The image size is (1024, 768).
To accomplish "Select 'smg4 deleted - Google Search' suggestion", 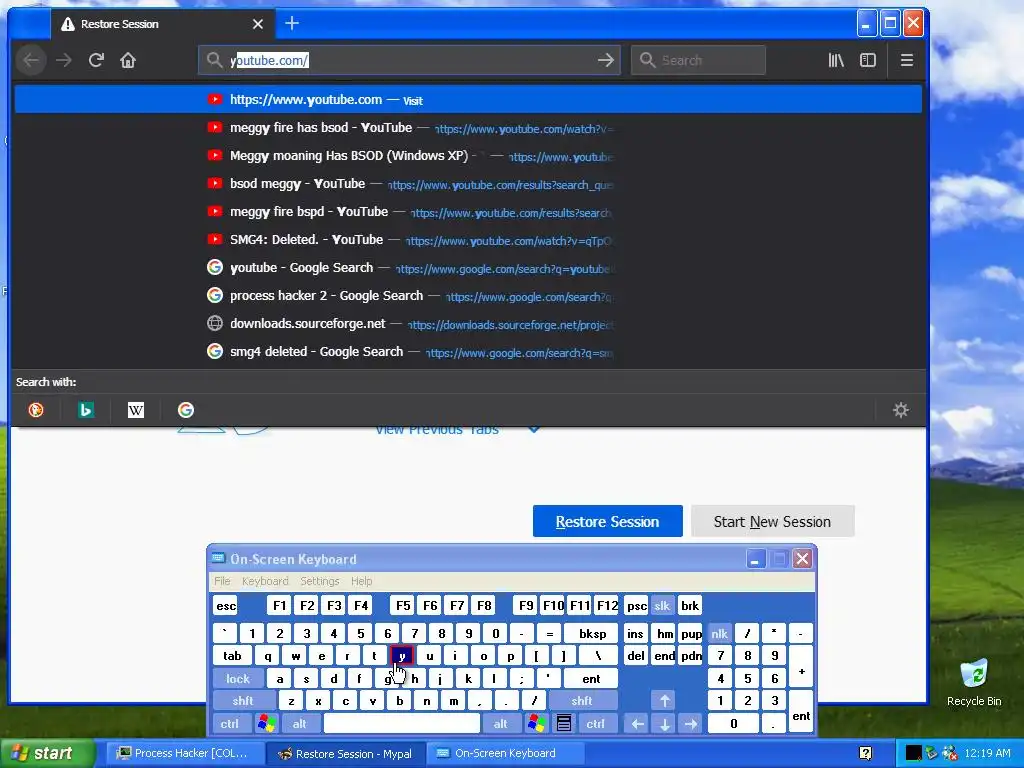I will [468, 351].
